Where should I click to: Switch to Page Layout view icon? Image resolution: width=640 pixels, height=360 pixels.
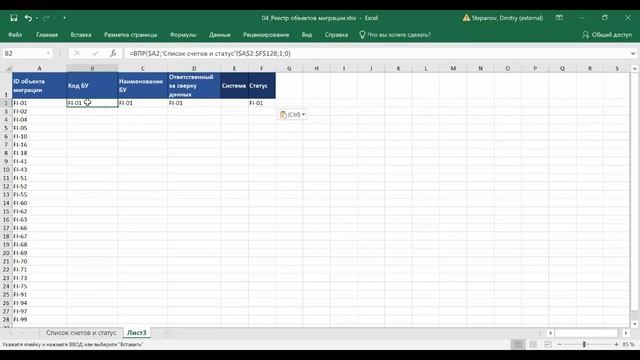click(533, 344)
